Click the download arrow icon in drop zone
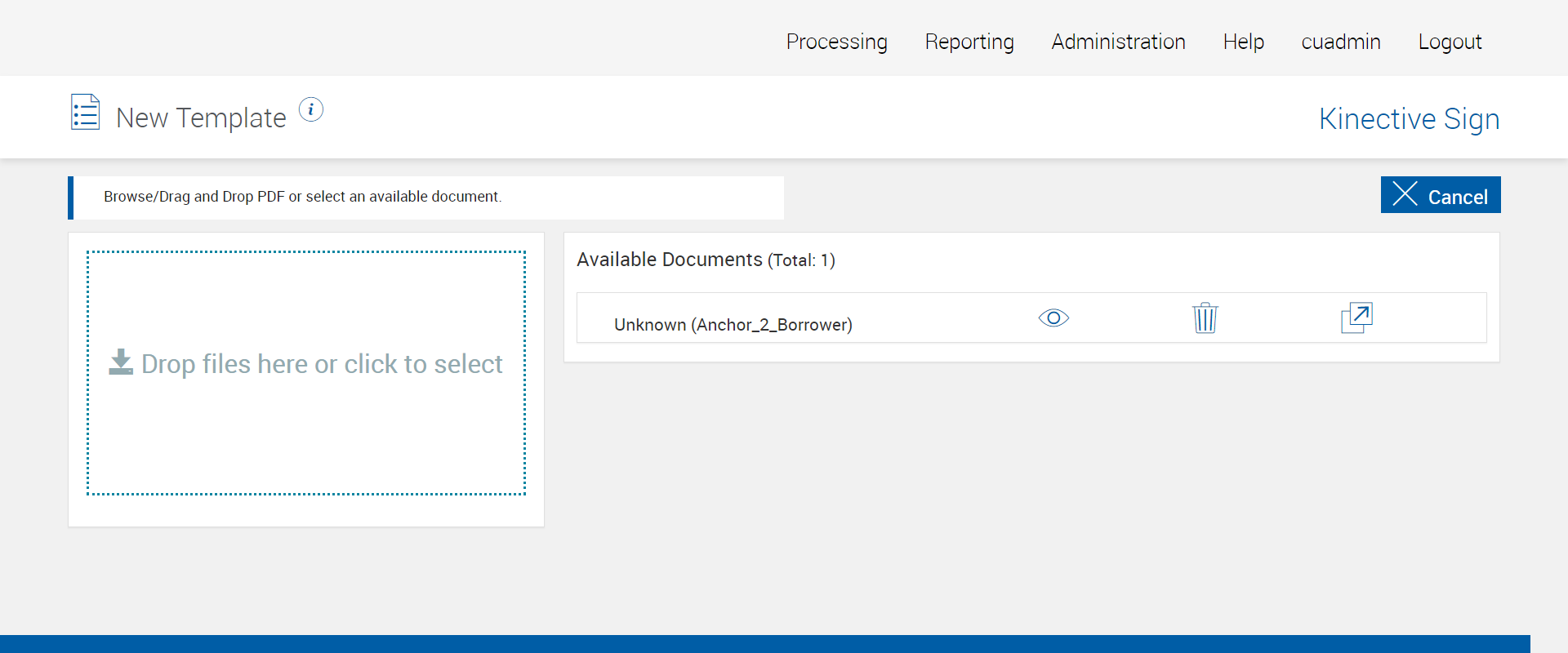 (121, 362)
